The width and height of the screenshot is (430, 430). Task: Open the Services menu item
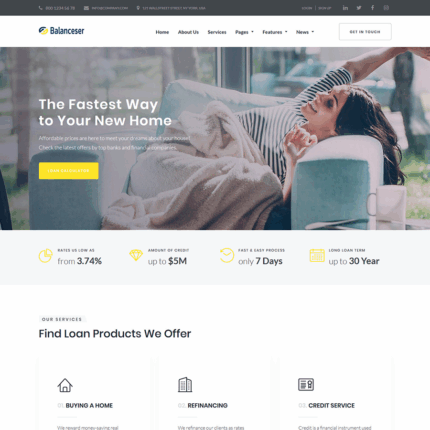(217, 32)
